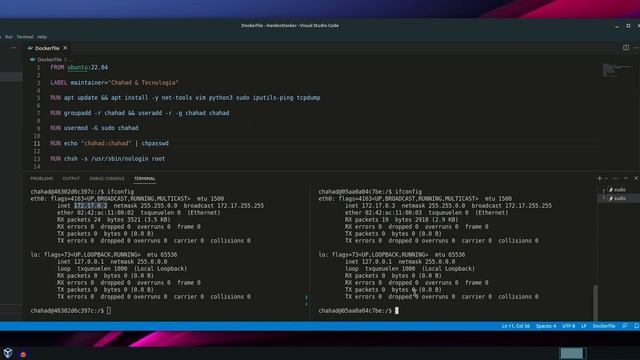Focus the right terminal prompt chahad@05aa0a04c7be

tap(355, 311)
